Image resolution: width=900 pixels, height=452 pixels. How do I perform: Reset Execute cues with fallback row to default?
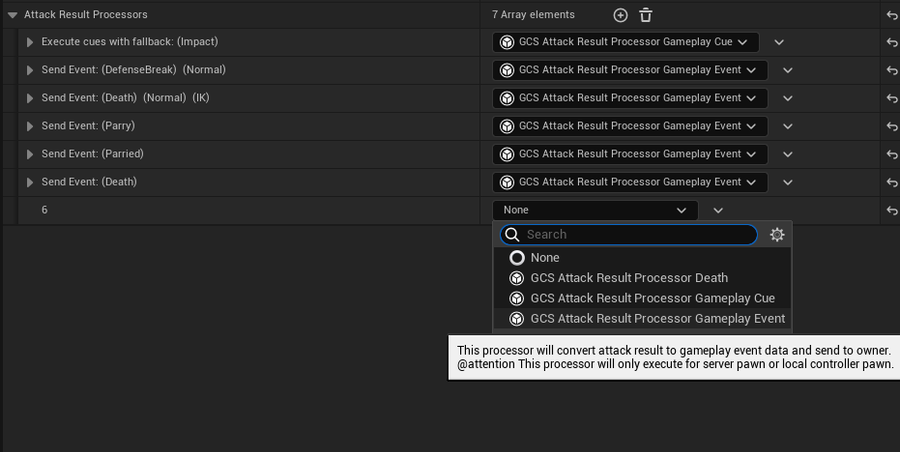(x=891, y=43)
